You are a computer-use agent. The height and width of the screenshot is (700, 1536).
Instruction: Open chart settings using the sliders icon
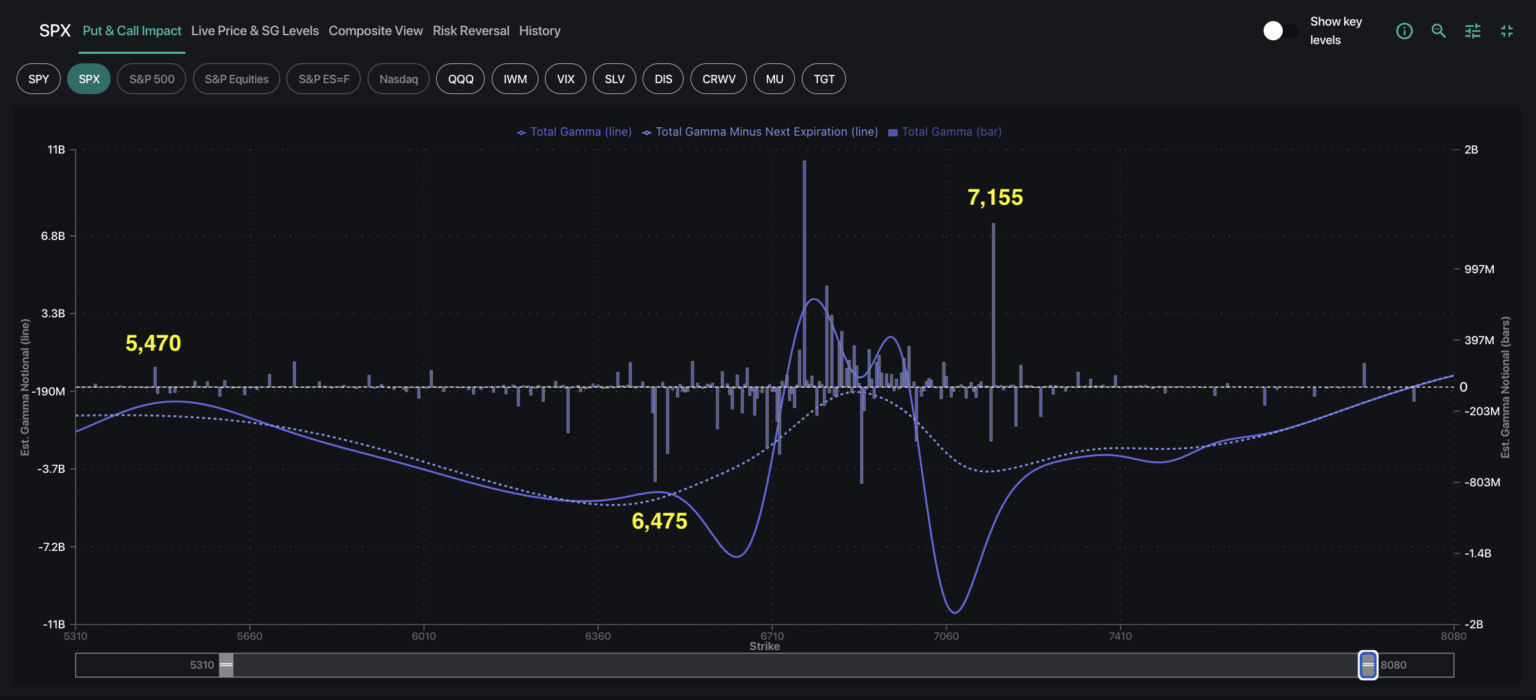pos(1472,31)
